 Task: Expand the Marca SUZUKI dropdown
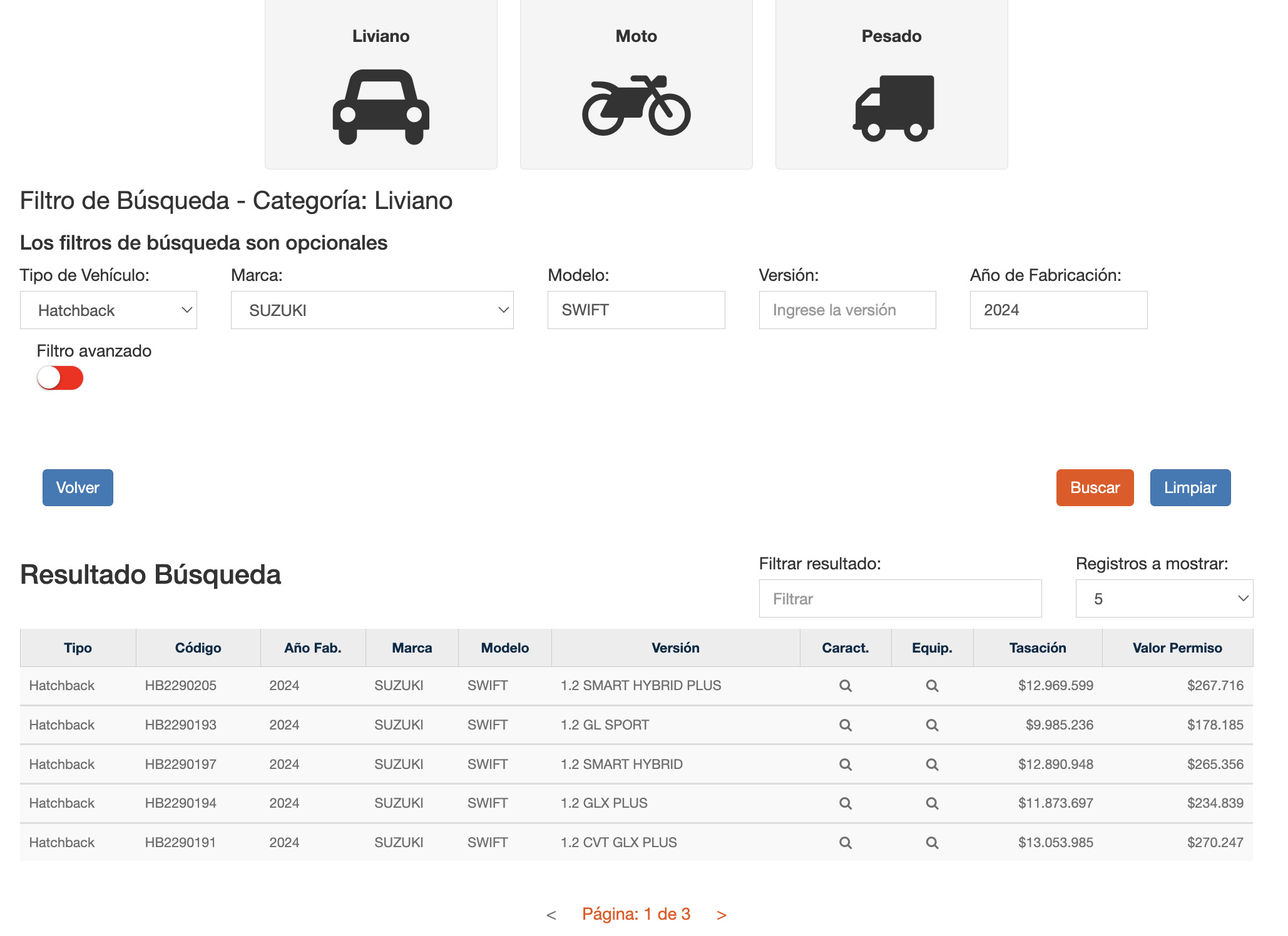[x=372, y=310]
